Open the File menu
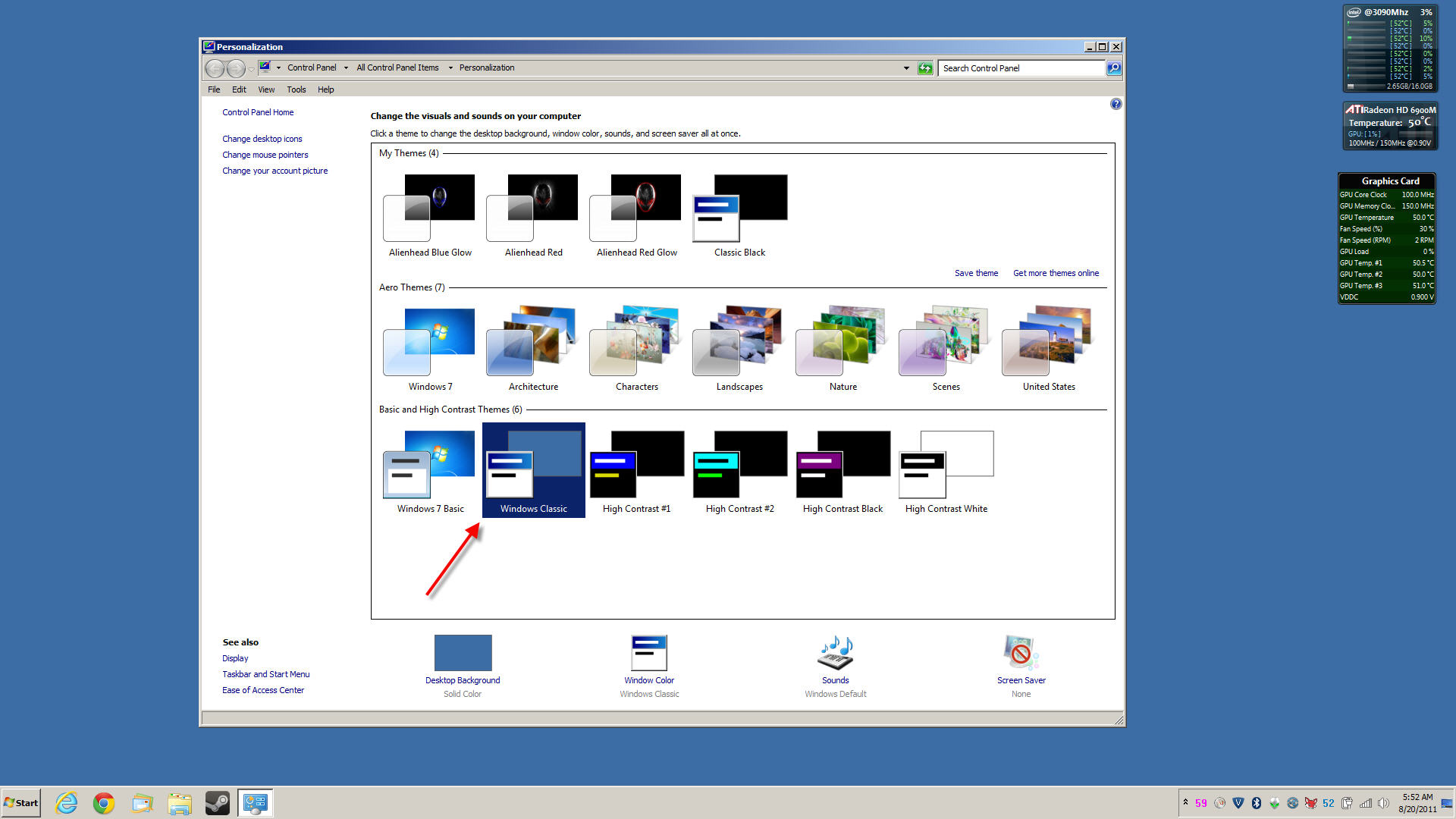Viewport: 1456px width, 819px height. [x=214, y=89]
